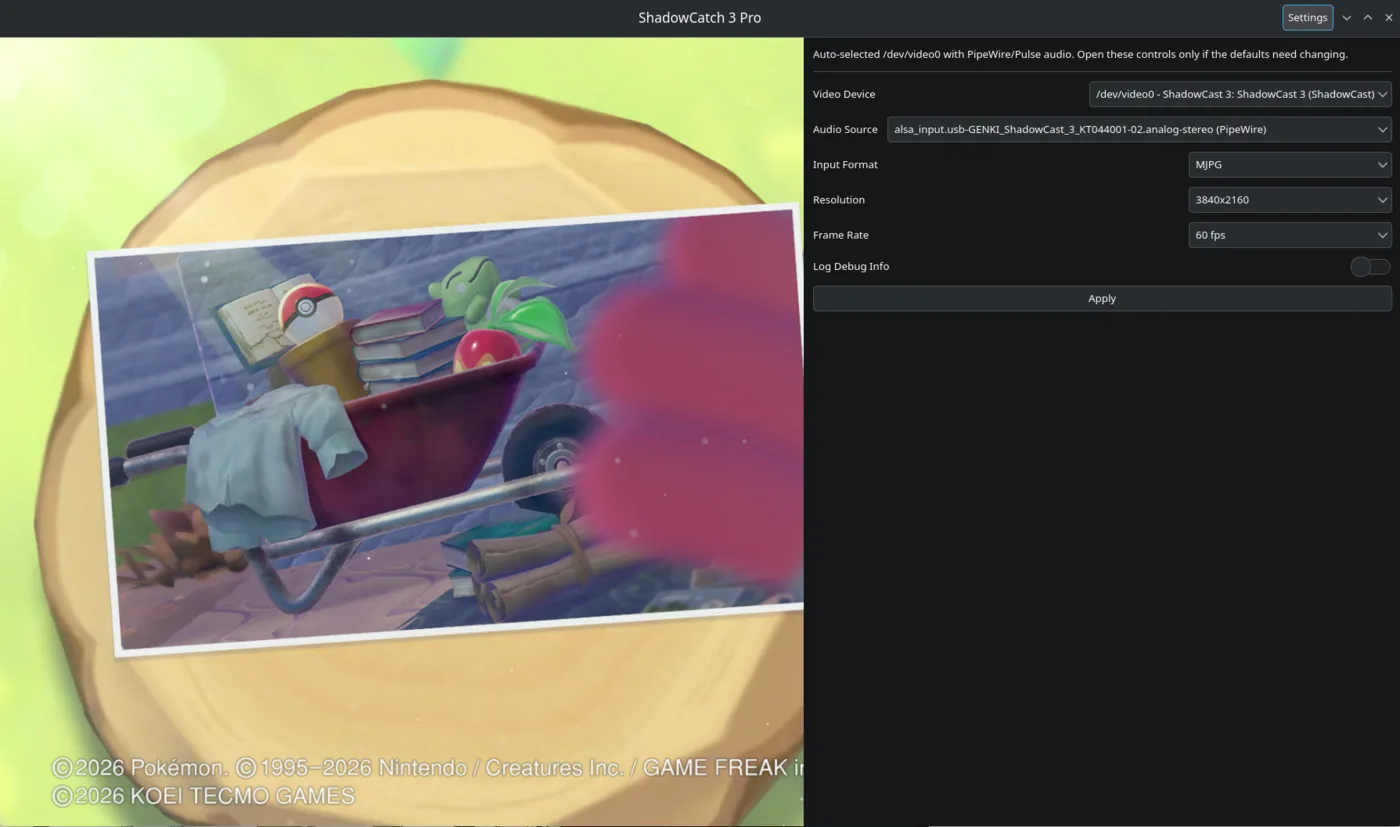Expand the Input Format MJPG dropdown
Viewport: 1400px width, 827px height.
click(1290, 165)
